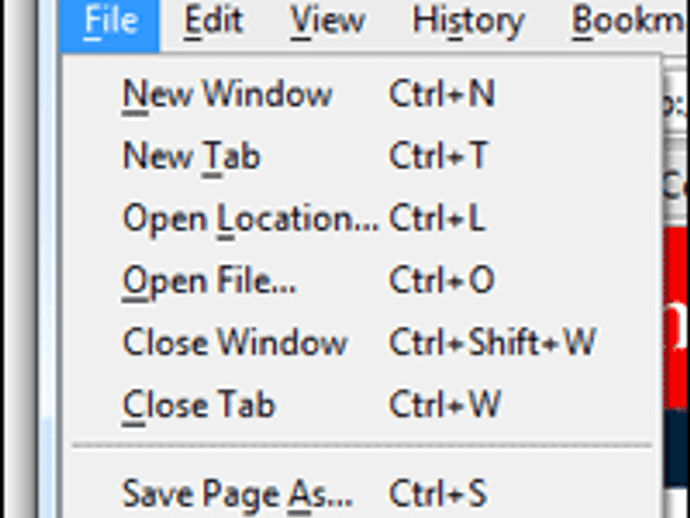Click the Ctrl+T shortcut text
The image size is (690, 518).
click(x=439, y=156)
